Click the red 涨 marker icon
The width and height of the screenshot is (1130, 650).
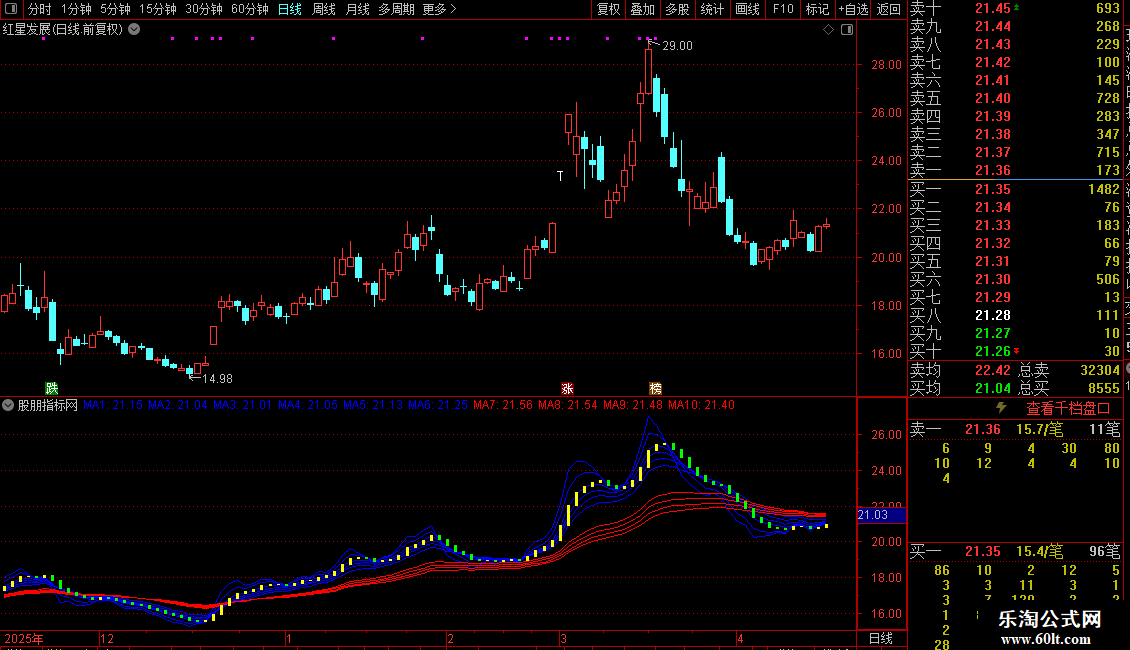567,388
